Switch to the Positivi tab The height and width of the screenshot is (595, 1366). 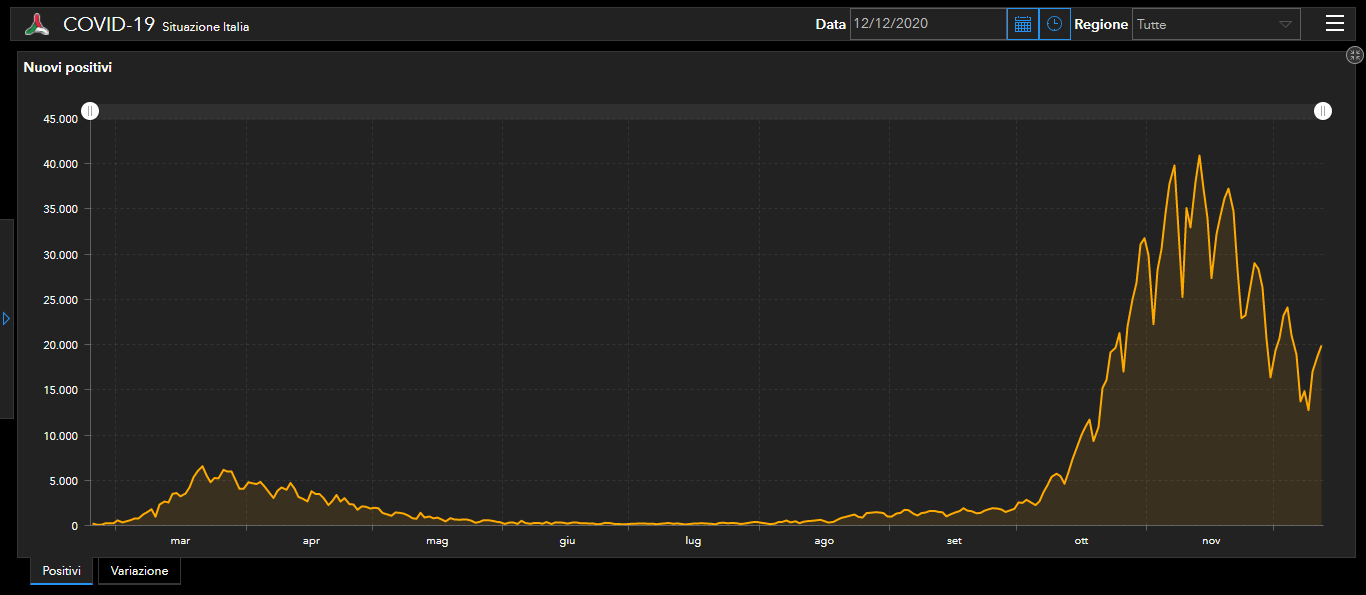pos(62,571)
